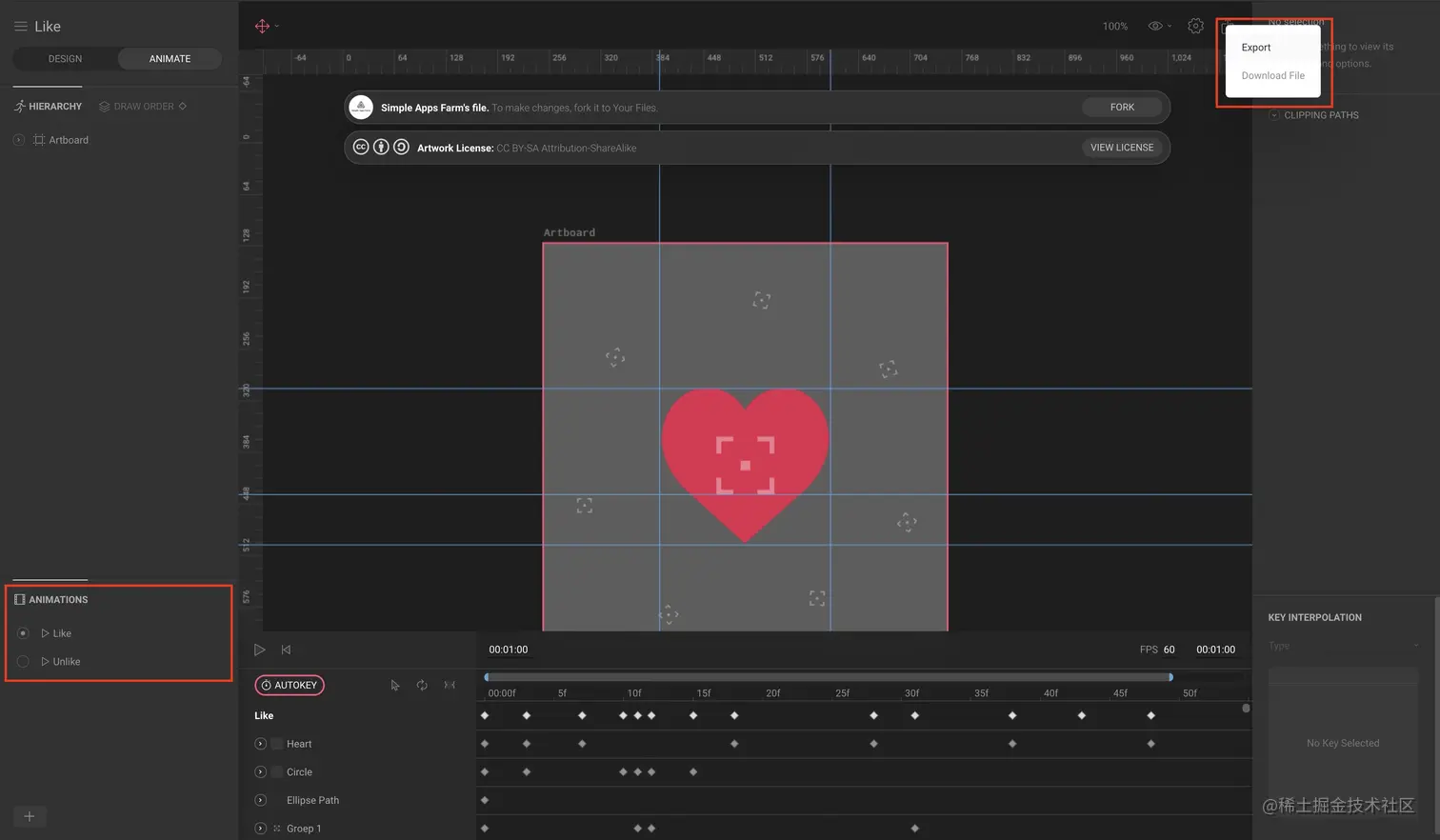This screenshot has height=840, width=1440.
Task: Click the VIEW LICENSE button
Action: 1122,148
